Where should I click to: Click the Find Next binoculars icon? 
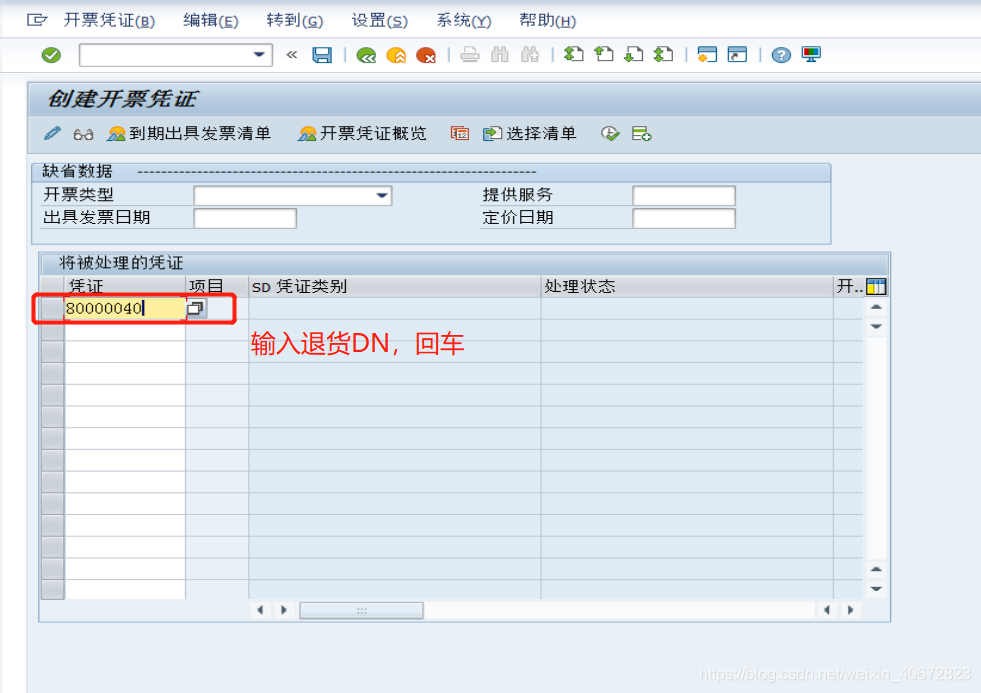[x=530, y=55]
